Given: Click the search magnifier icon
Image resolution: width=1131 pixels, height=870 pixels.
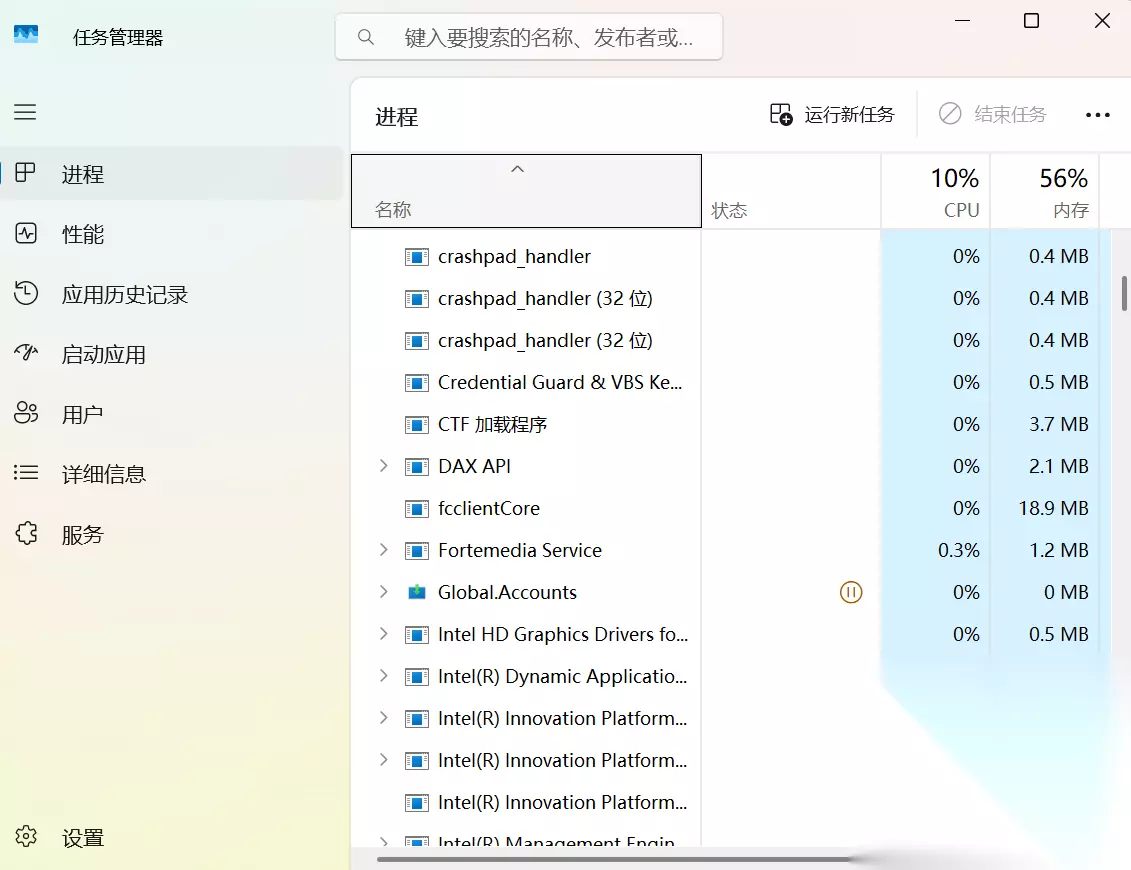Looking at the screenshot, I should pos(366,37).
